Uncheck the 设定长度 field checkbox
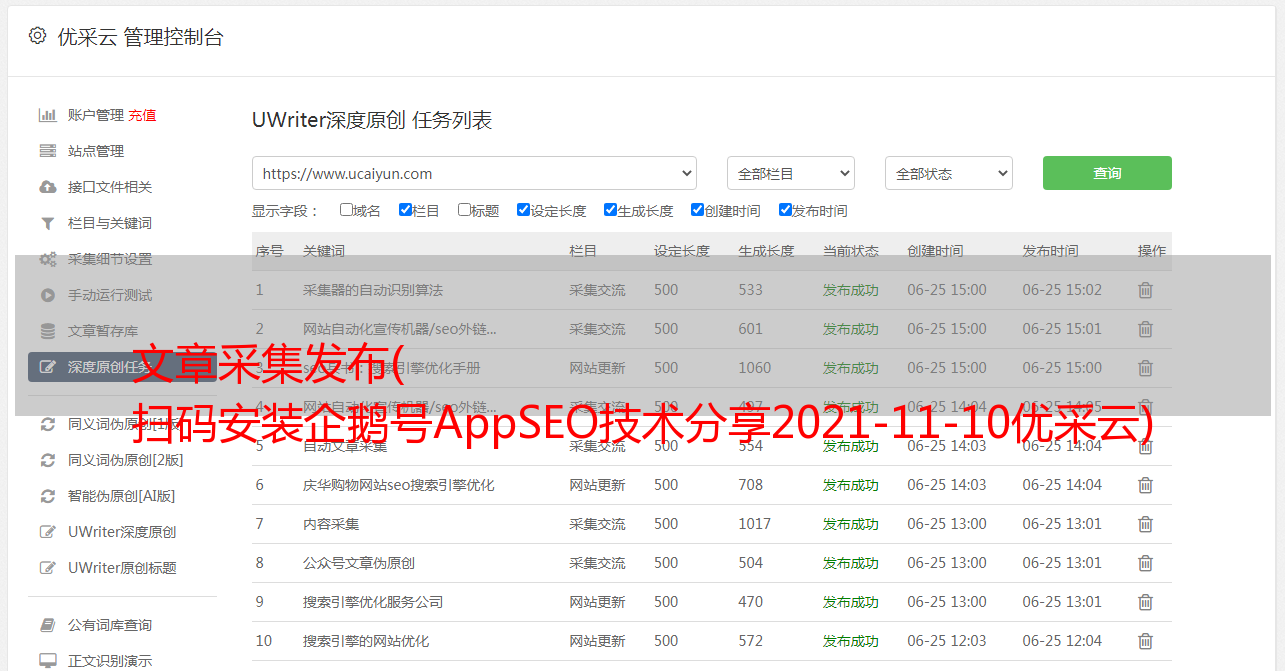The image size is (1285, 671). pyautogui.click(x=523, y=210)
